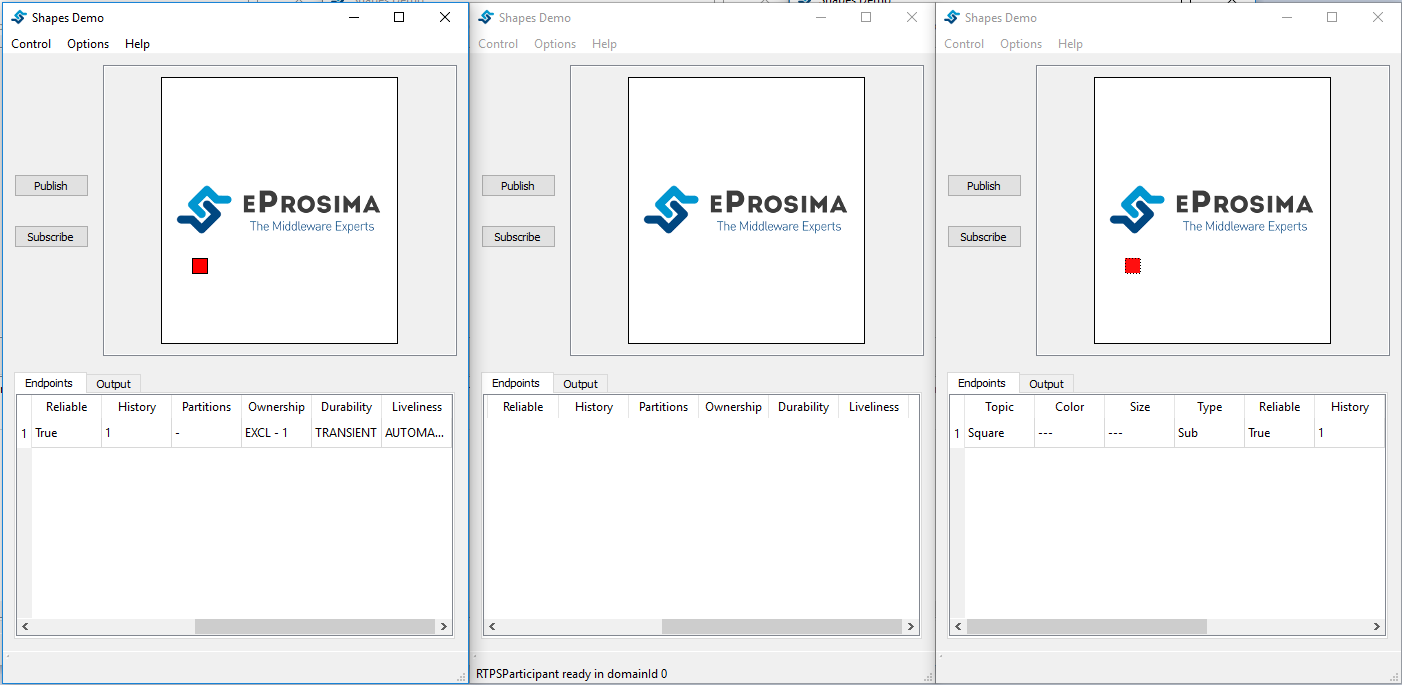Open the Help menu in the middle window
This screenshot has height=685, width=1402.
[604, 44]
